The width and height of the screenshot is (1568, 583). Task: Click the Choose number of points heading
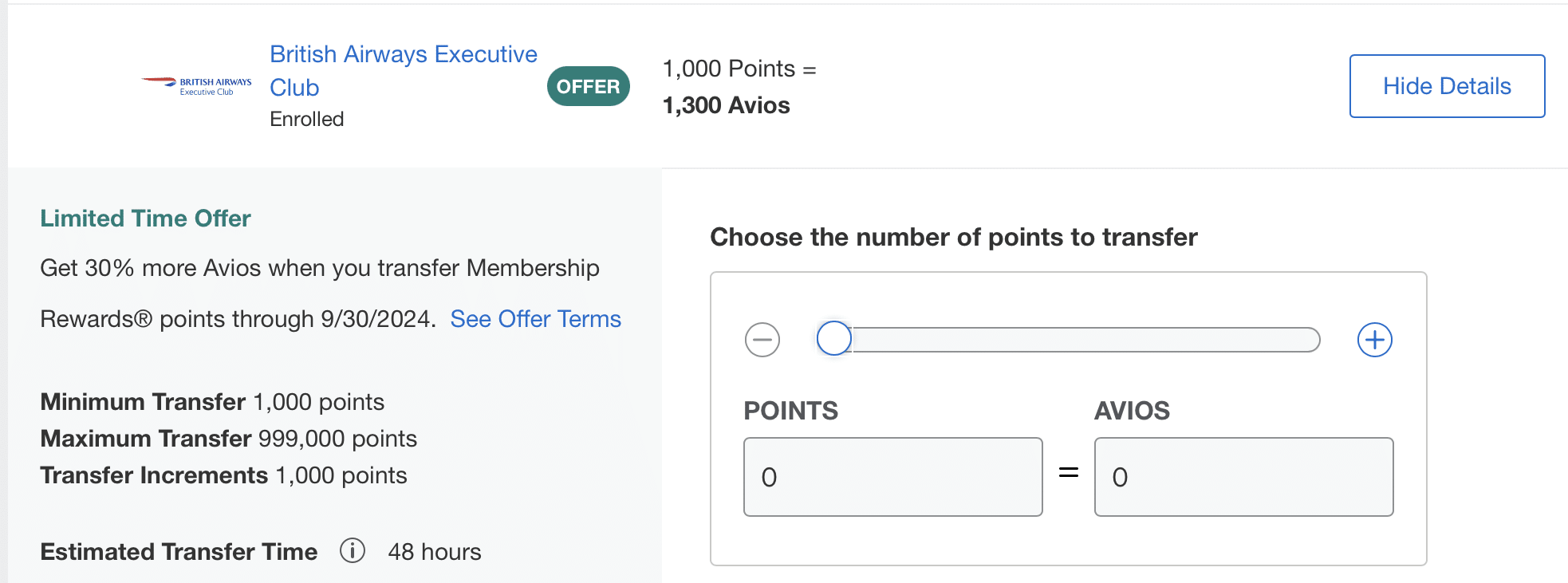tap(953, 237)
